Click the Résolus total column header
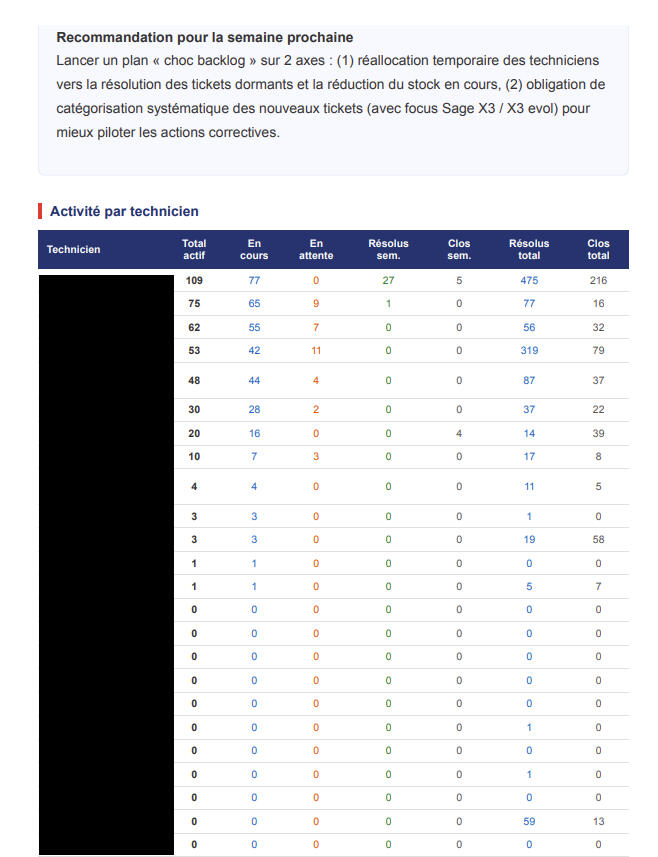The height and width of the screenshot is (857, 658). click(x=529, y=249)
